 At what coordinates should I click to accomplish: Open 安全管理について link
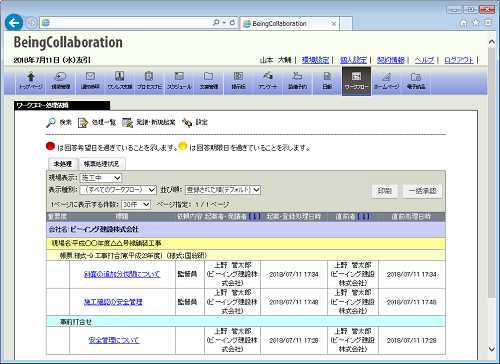point(114,340)
